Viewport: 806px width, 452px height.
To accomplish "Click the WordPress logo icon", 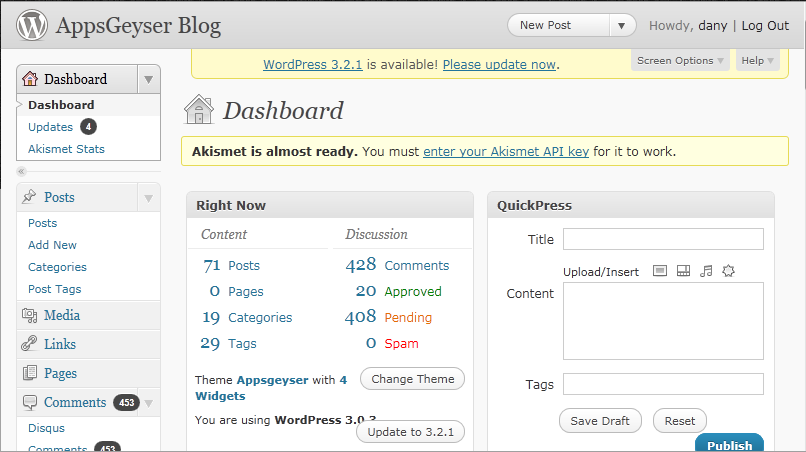I will tap(32, 26).
